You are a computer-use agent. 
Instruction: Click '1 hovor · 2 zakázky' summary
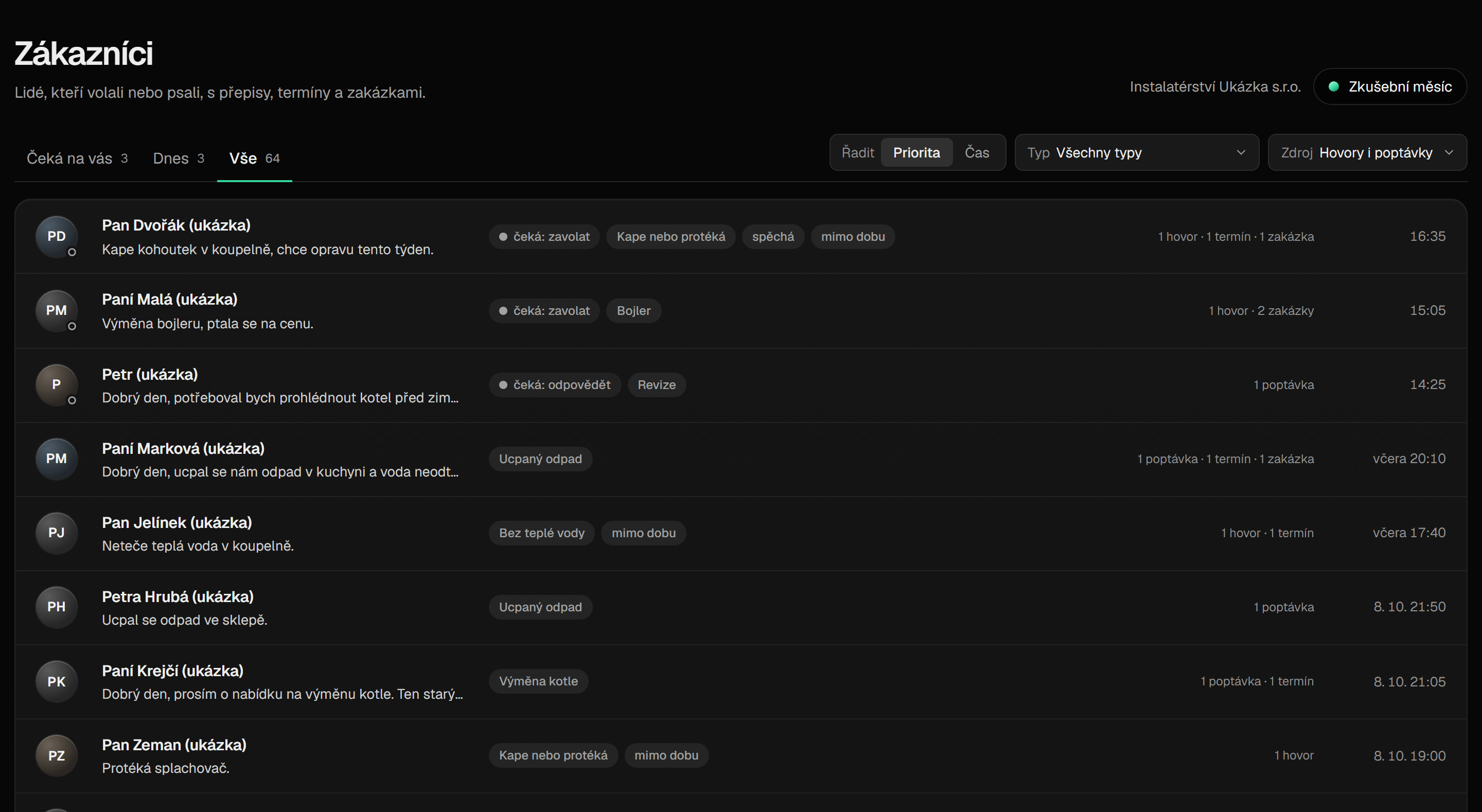click(1261, 311)
